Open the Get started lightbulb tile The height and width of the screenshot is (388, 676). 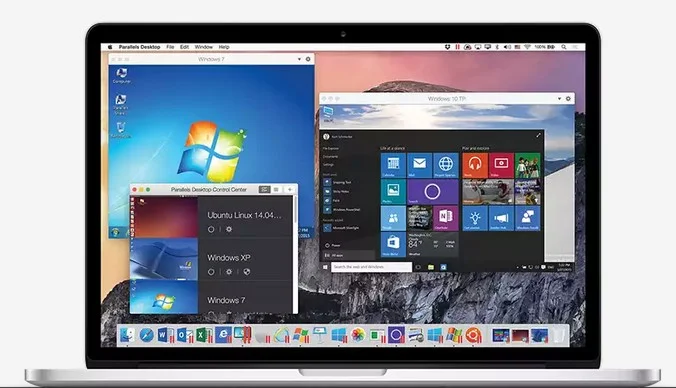(475, 218)
